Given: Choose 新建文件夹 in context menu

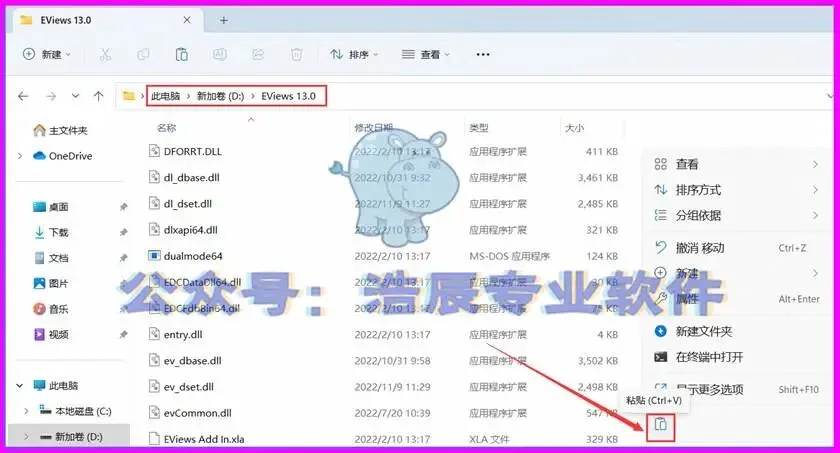Looking at the screenshot, I should point(737,331).
